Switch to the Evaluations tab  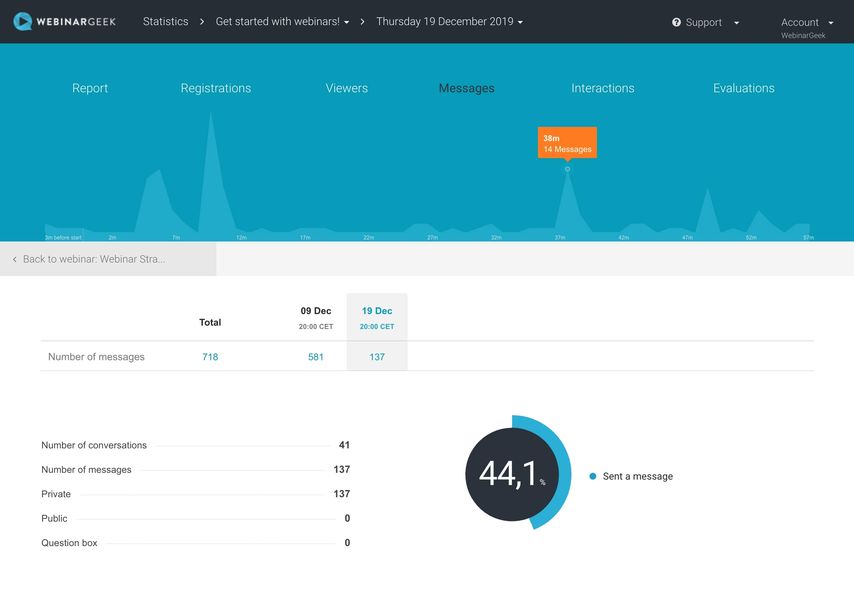(744, 87)
